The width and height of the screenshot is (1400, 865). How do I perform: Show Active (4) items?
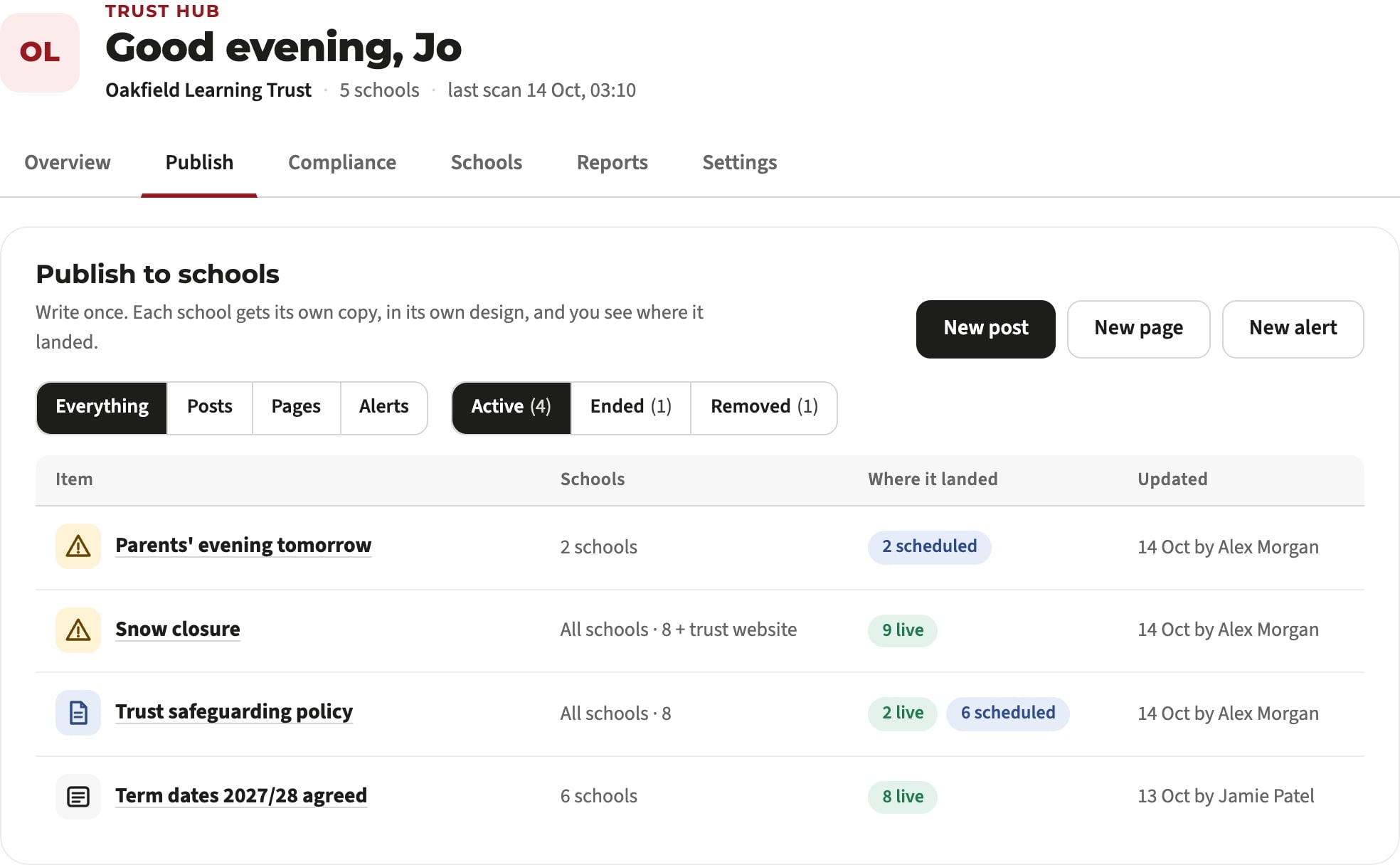pos(511,408)
